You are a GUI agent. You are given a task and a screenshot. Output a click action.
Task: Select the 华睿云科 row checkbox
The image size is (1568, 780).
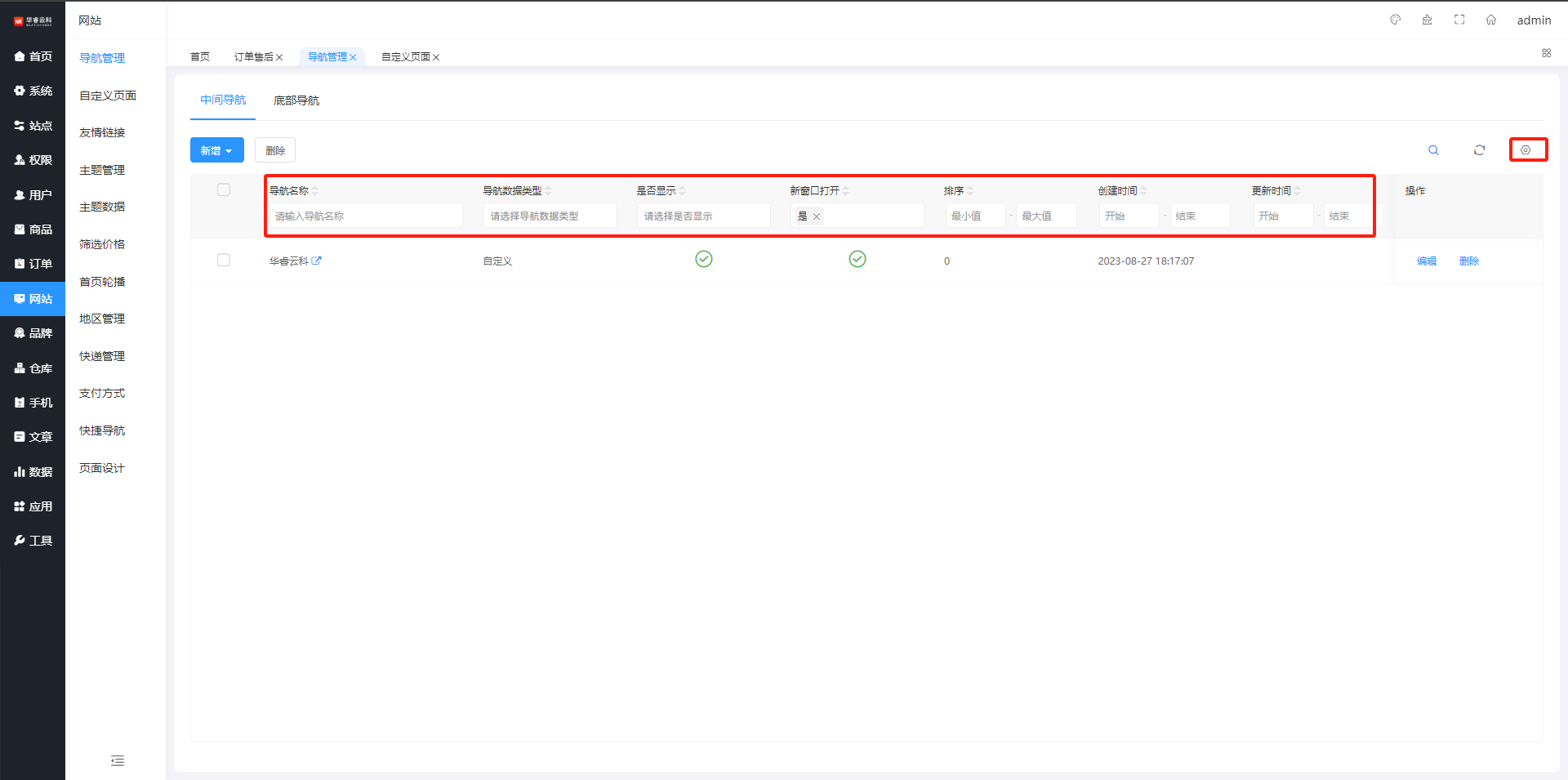coord(224,261)
